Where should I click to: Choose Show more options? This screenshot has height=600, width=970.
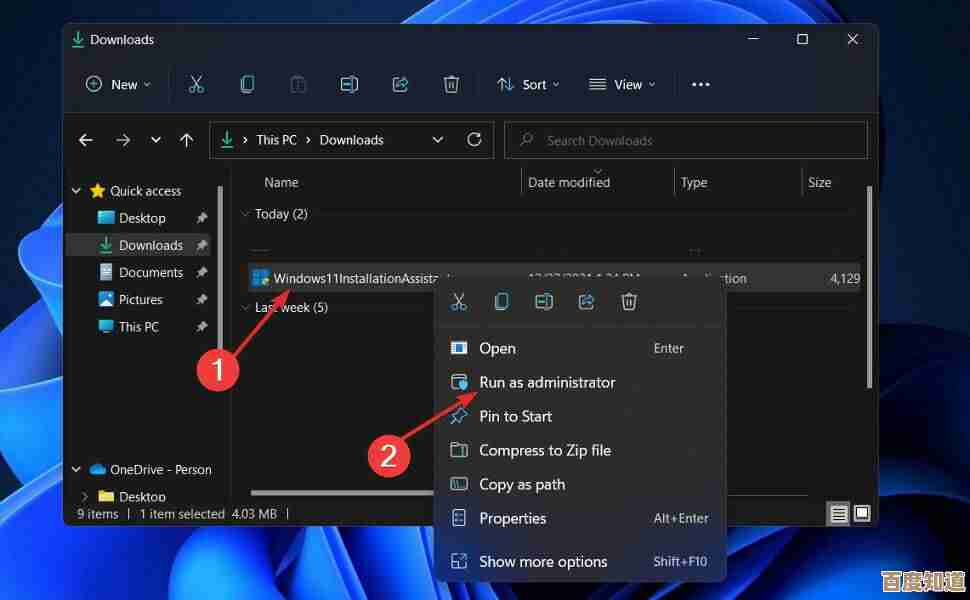pos(543,562)
